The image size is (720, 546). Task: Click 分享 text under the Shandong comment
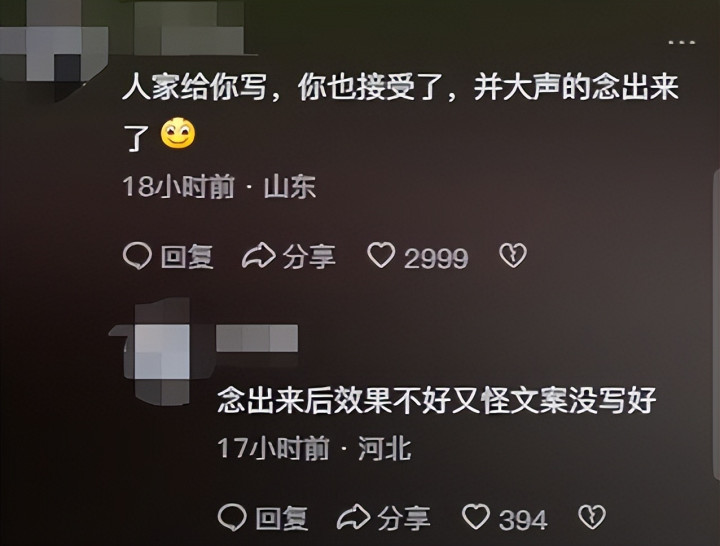[309, 256]
